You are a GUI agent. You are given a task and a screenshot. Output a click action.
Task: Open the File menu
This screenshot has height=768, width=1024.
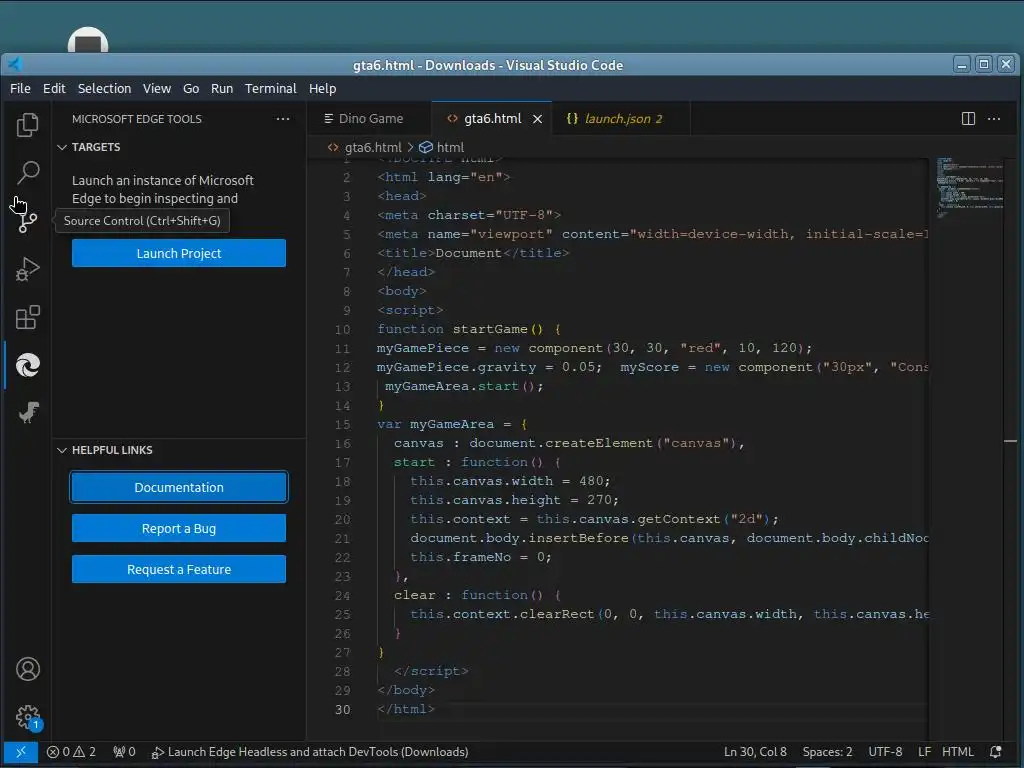[x=20, y=88]
